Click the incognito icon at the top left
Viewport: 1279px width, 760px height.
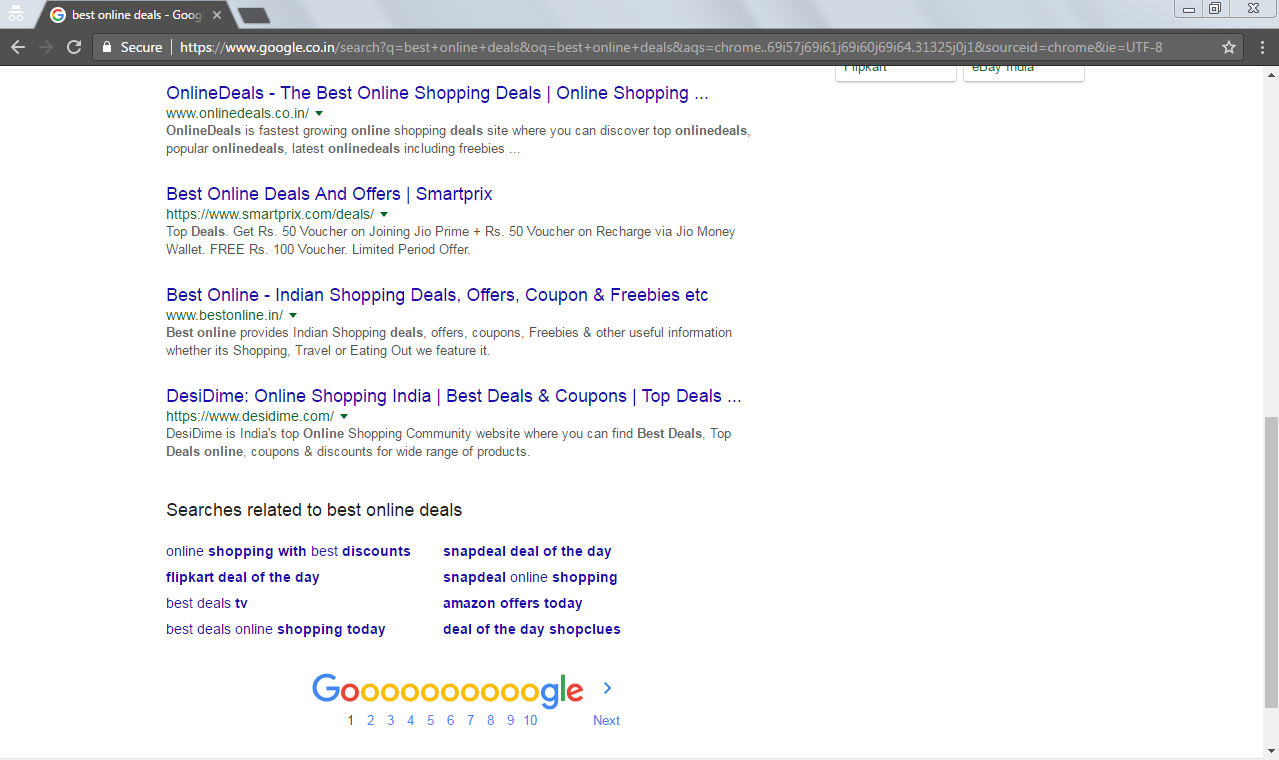(15, 15)
